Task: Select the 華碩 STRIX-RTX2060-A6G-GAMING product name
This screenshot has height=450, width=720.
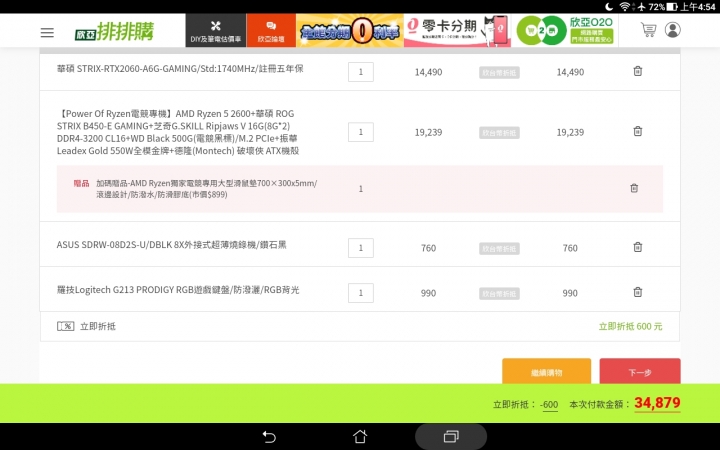Action: [x=180, y=69]
